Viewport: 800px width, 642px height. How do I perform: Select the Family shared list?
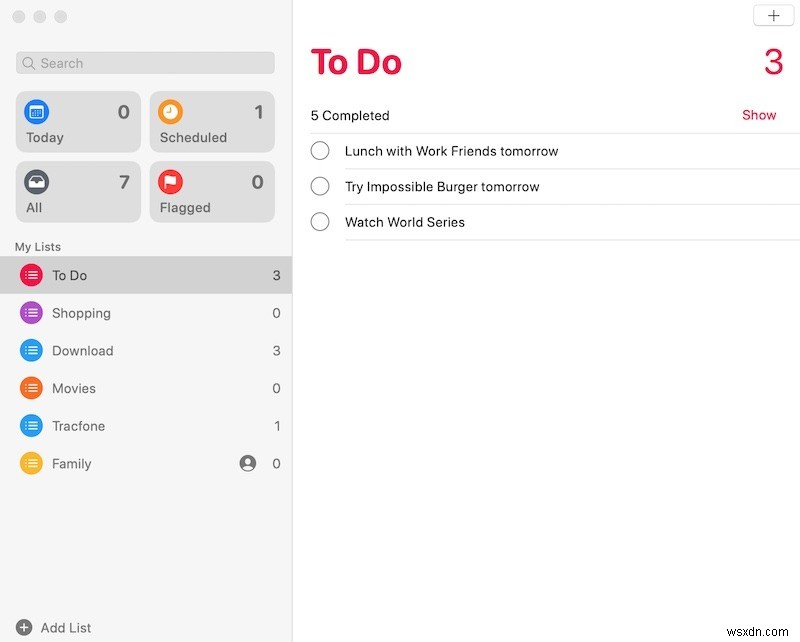click(x=146, y=463)
